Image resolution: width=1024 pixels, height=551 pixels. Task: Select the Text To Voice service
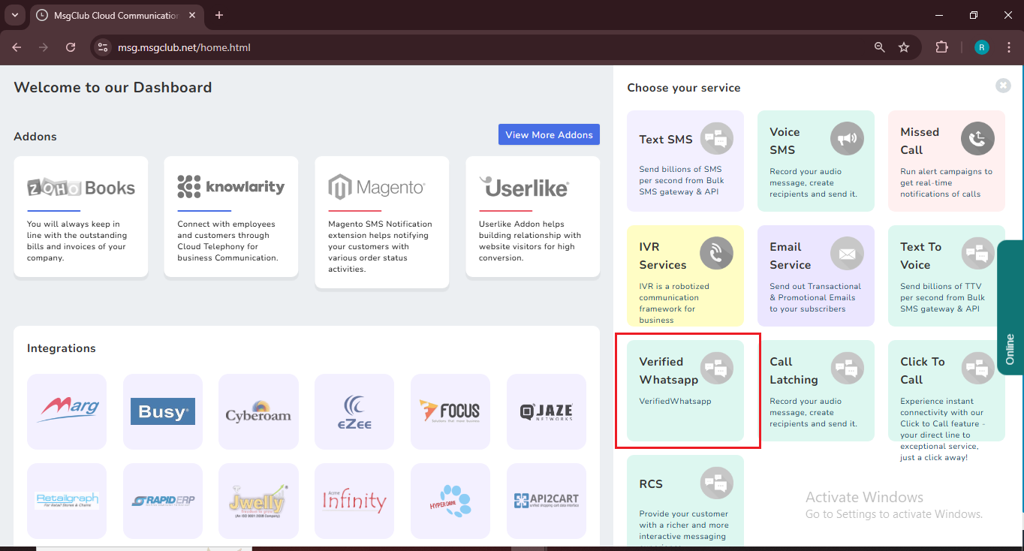946,275
